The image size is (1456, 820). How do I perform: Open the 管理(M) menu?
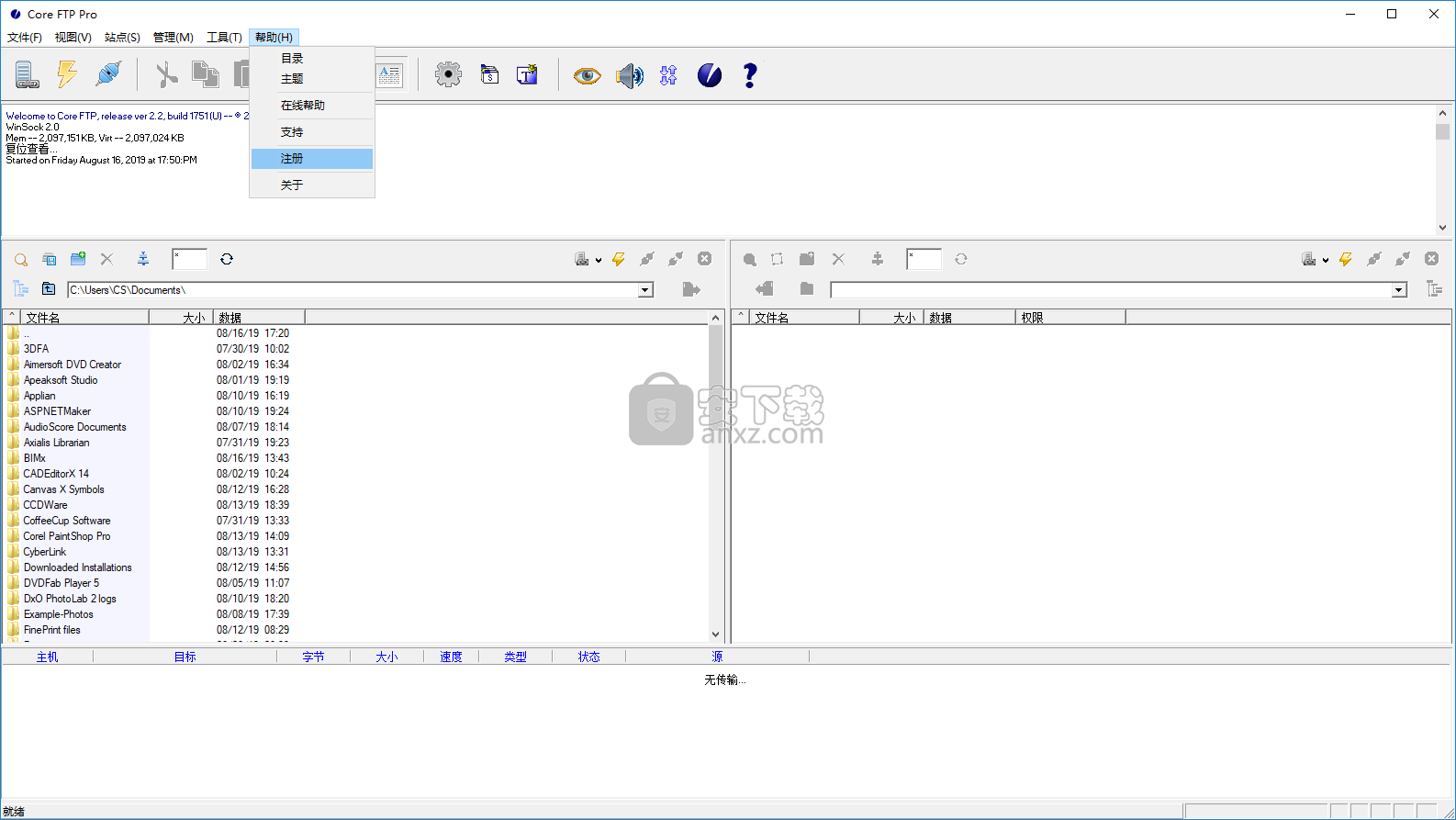(174, 38)
